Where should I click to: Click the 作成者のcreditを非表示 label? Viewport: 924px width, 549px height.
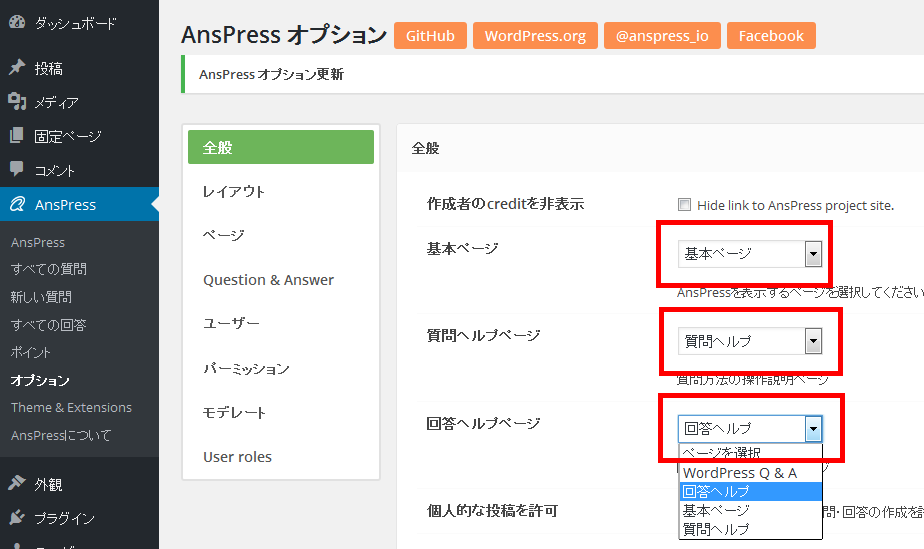pos(505,204)
